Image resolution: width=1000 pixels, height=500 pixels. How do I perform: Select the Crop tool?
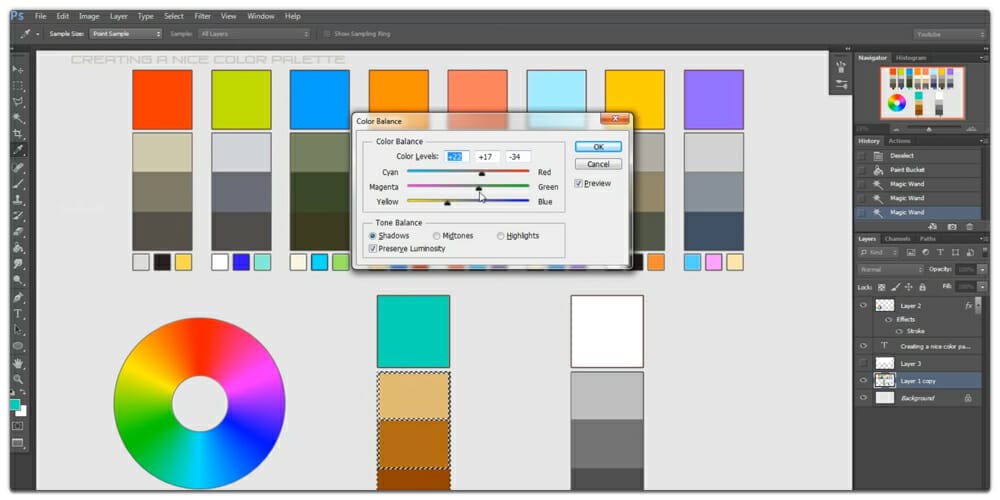tap(18, 134)
